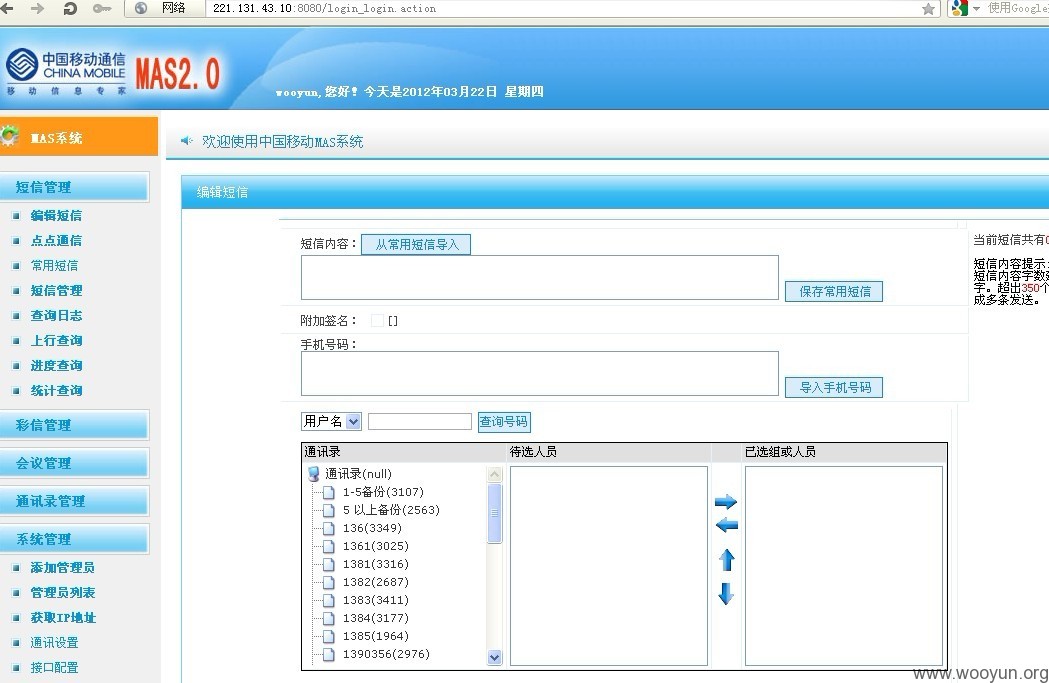Viewport: 1049px width, 683px height.
Task: Click the document icon of 1-5备份(3107)
Action: click(x=329, y=492)
